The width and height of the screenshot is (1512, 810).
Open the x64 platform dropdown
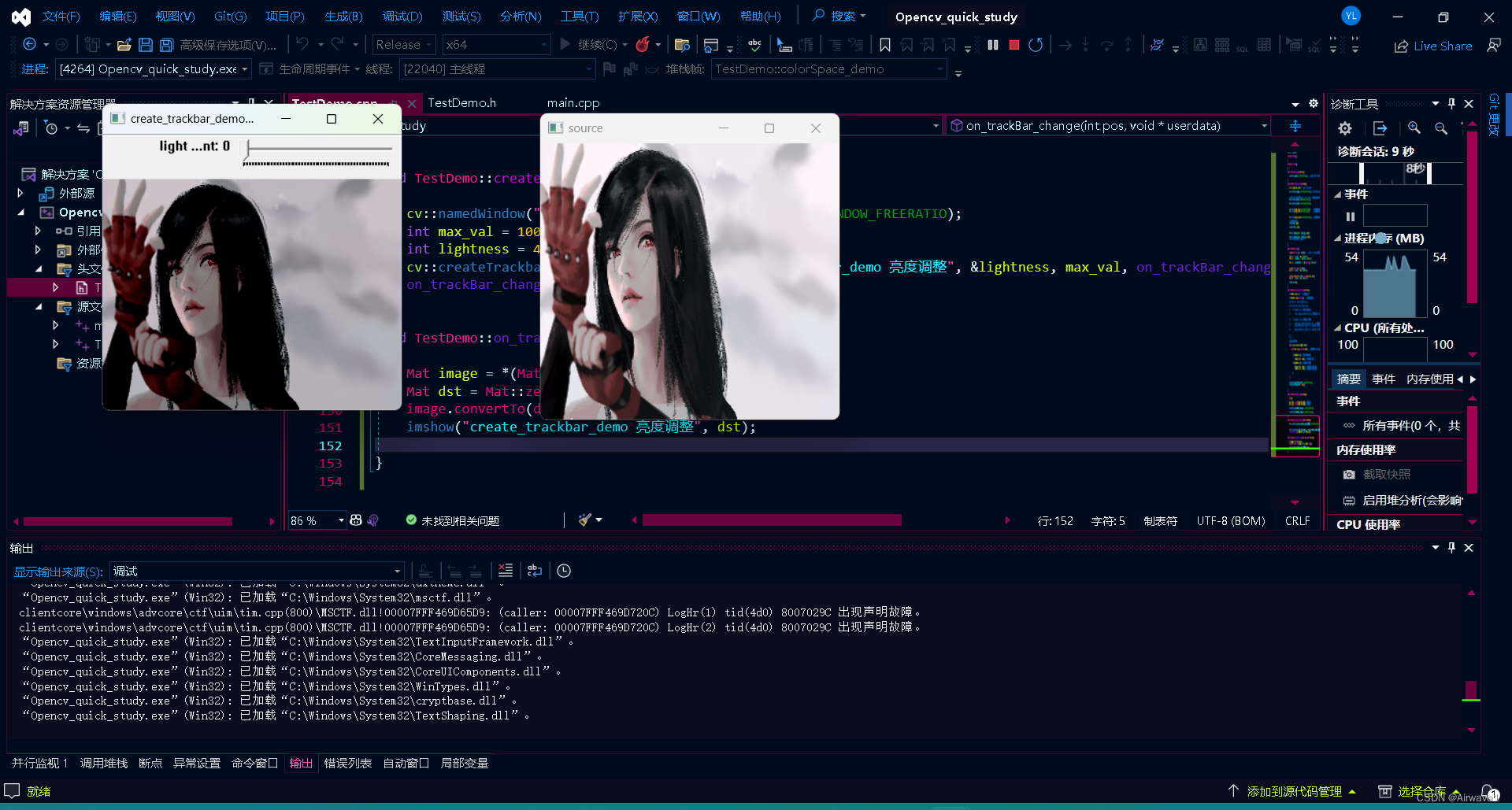coord(495,45)
